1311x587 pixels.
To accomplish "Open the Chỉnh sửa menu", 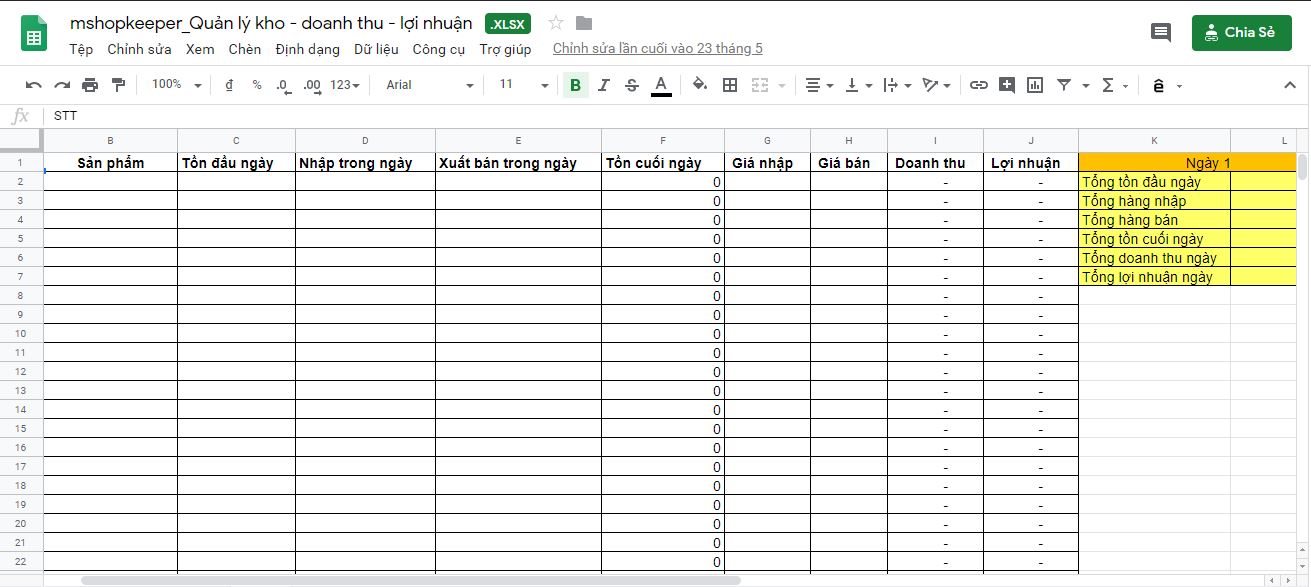I will pos(139,49).
